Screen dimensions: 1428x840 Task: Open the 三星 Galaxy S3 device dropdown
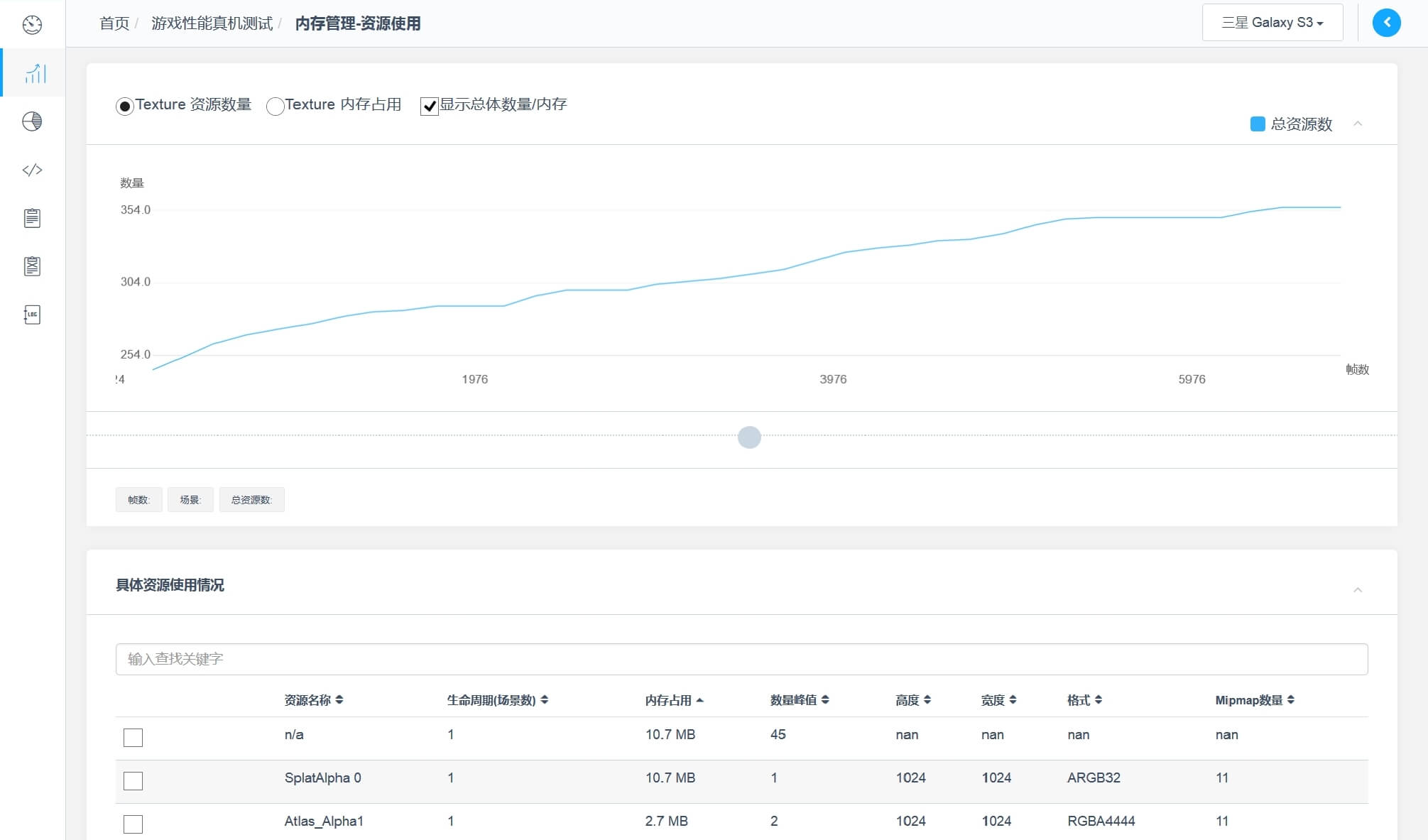click(x=1272, y=23)
